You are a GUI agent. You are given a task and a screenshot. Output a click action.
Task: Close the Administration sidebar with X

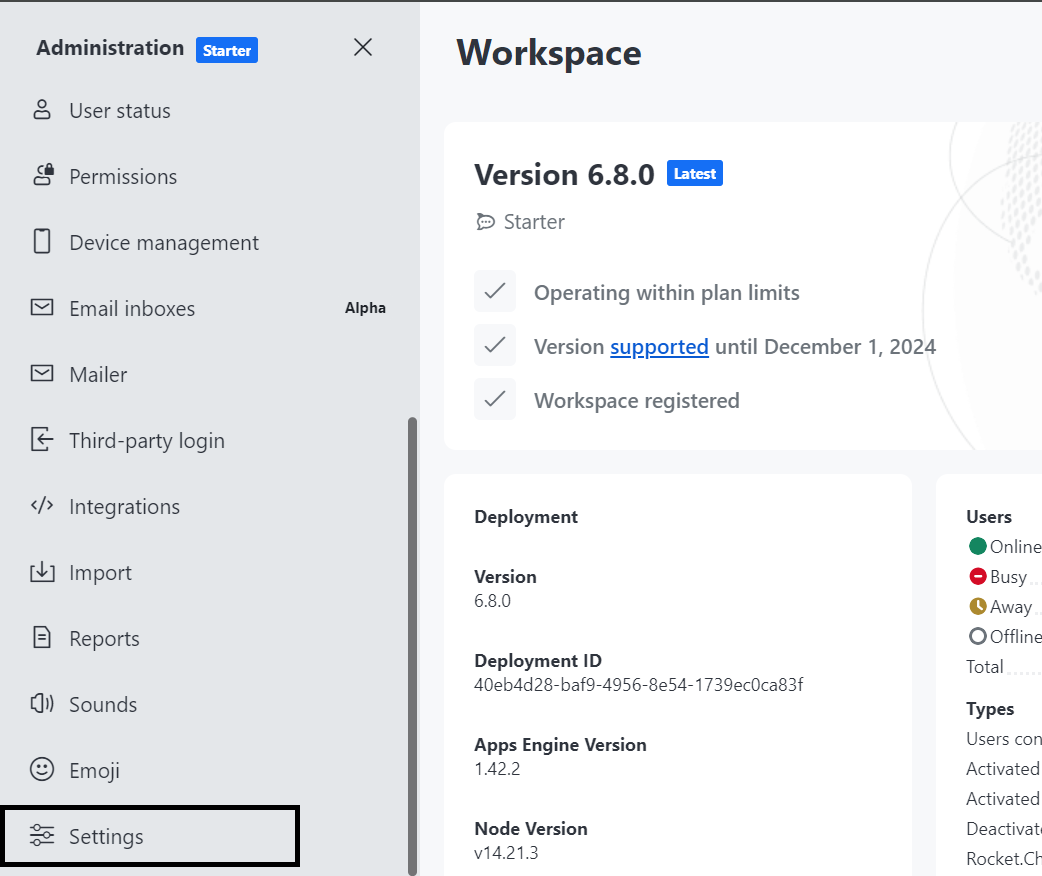coord(363,47)
